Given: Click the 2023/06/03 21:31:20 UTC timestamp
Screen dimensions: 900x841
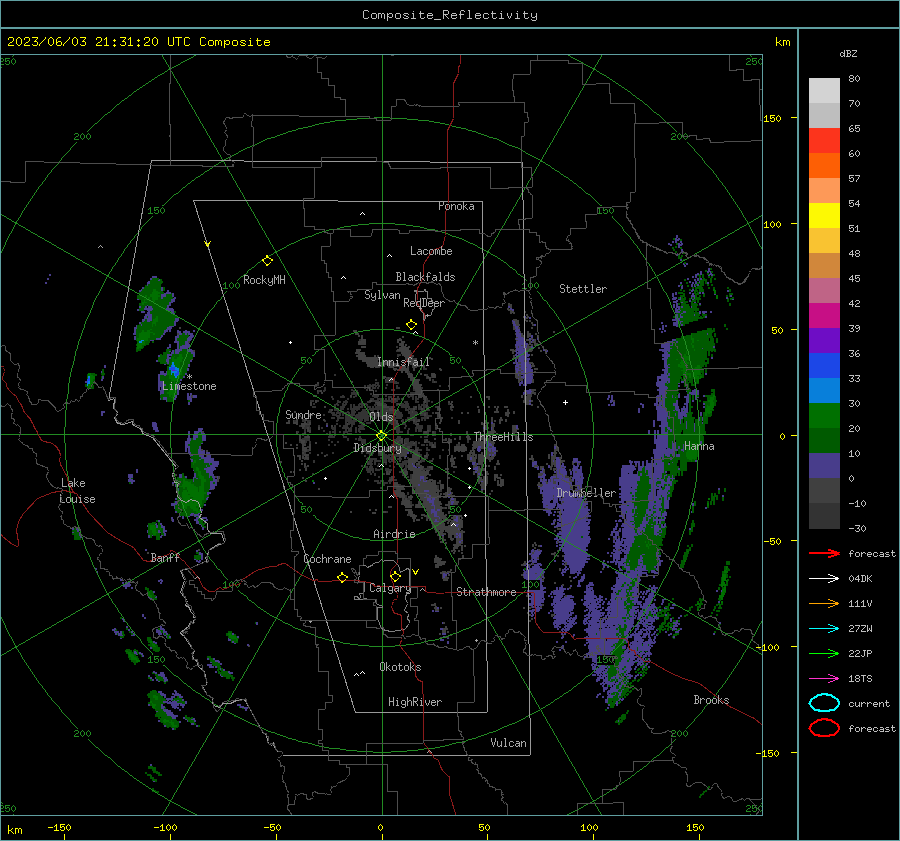Looking at the screenshot, I should pos(138,42).
